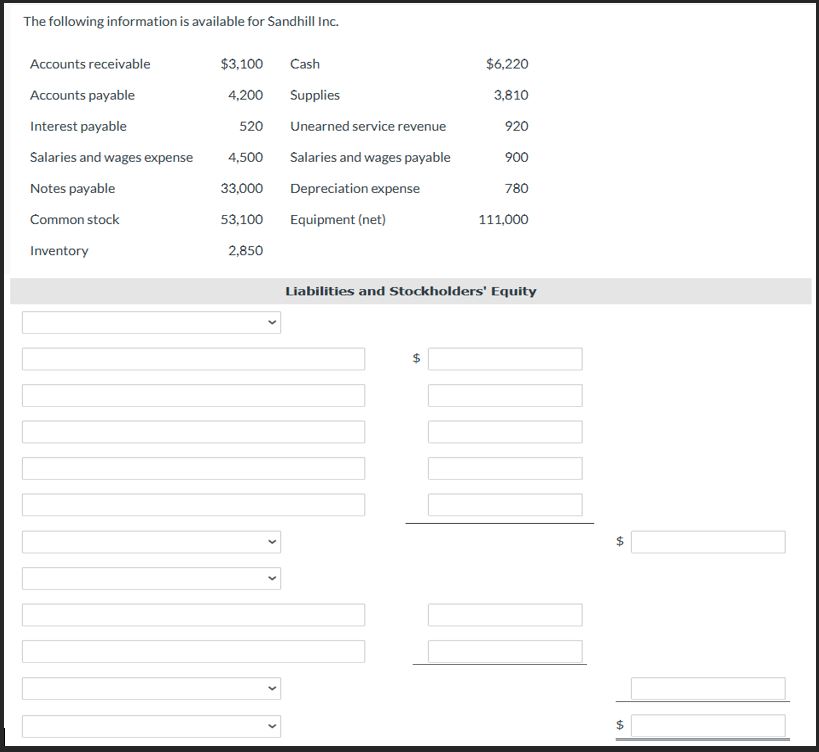Click the '2,850' amount
The image size is (819, 752).
click(x=245, y=251)
